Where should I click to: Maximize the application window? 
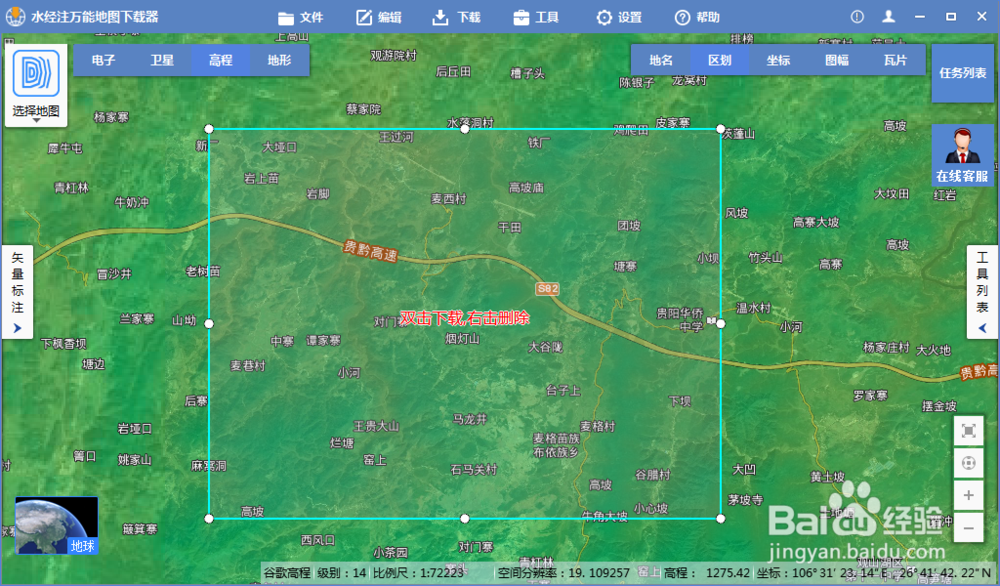coord(951,17)
